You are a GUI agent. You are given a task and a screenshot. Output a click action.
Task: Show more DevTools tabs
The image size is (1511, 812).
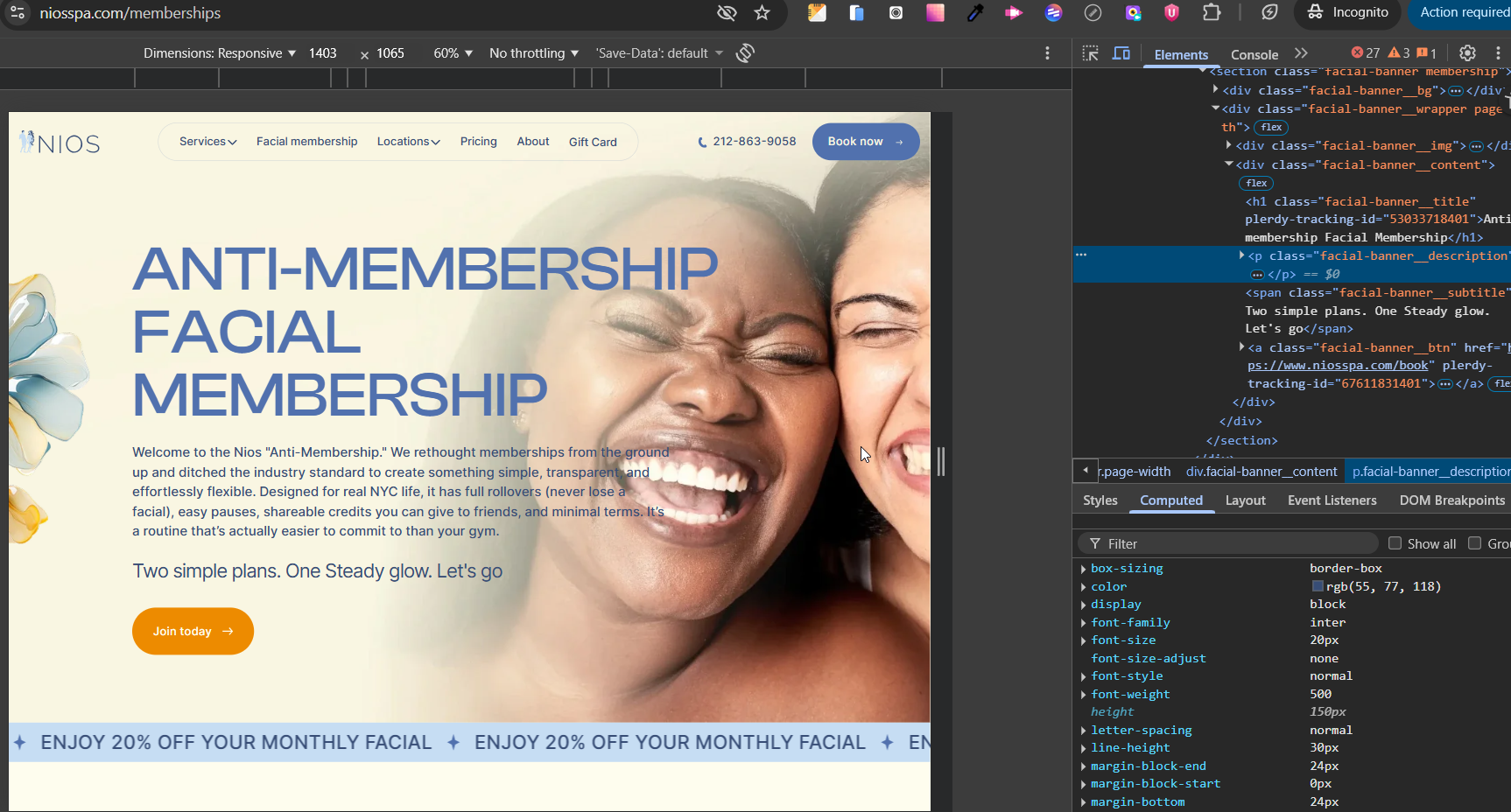tap(1302, 53)
